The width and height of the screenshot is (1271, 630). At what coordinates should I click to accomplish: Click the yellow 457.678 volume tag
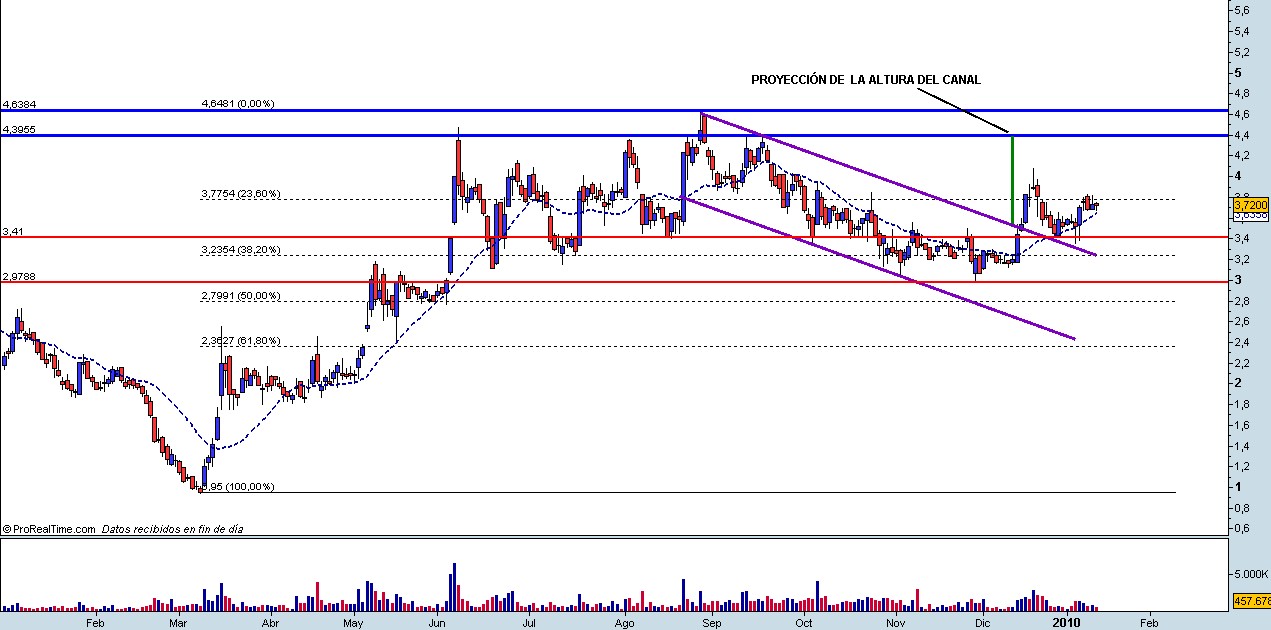coord(1252,601)
